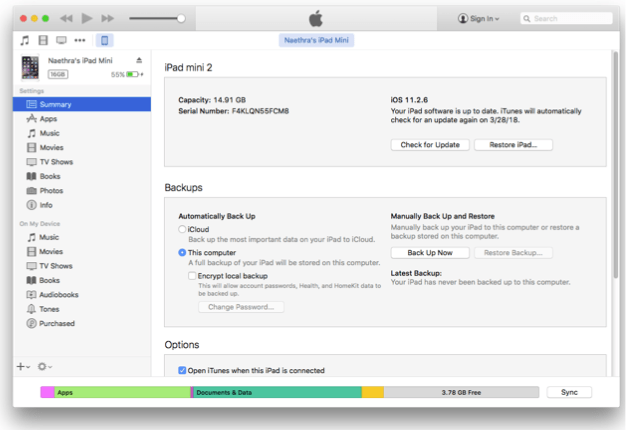The image size is (631, 430).
Task: Select the iPad device icon button
Action: (106, 40)
